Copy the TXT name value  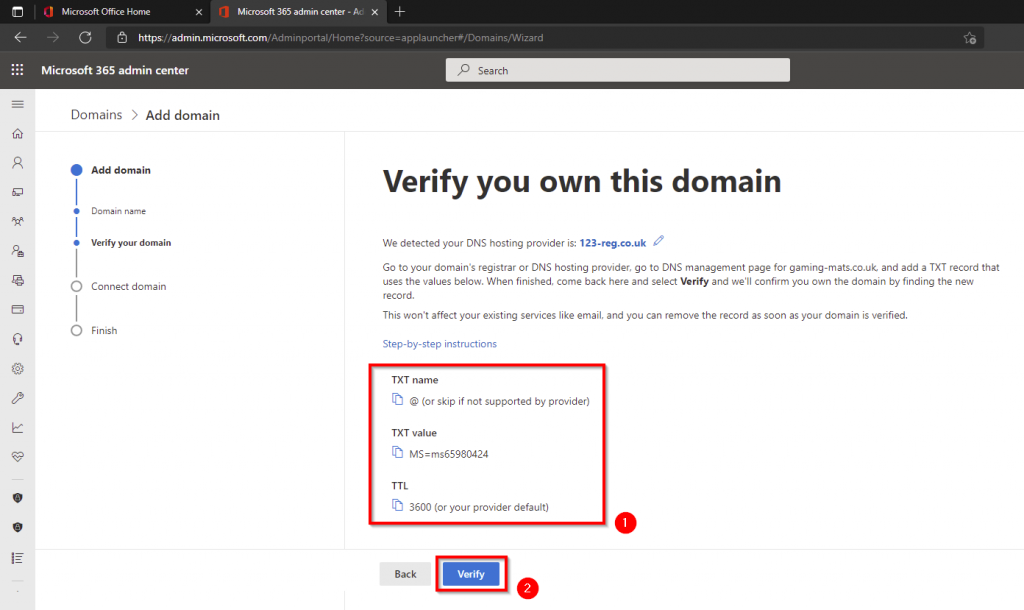397,399
